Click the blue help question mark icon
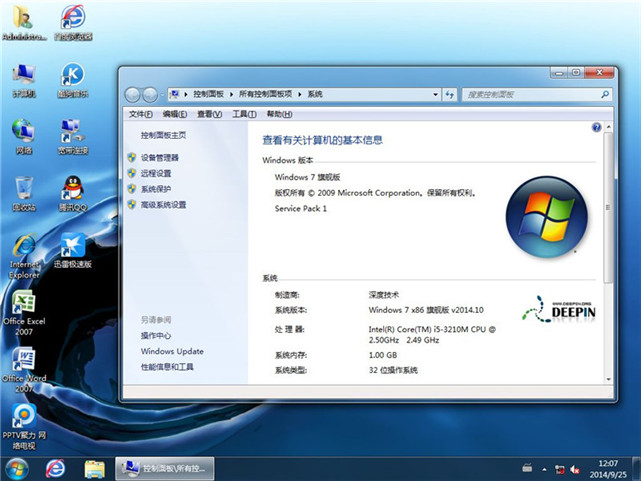 596,127
